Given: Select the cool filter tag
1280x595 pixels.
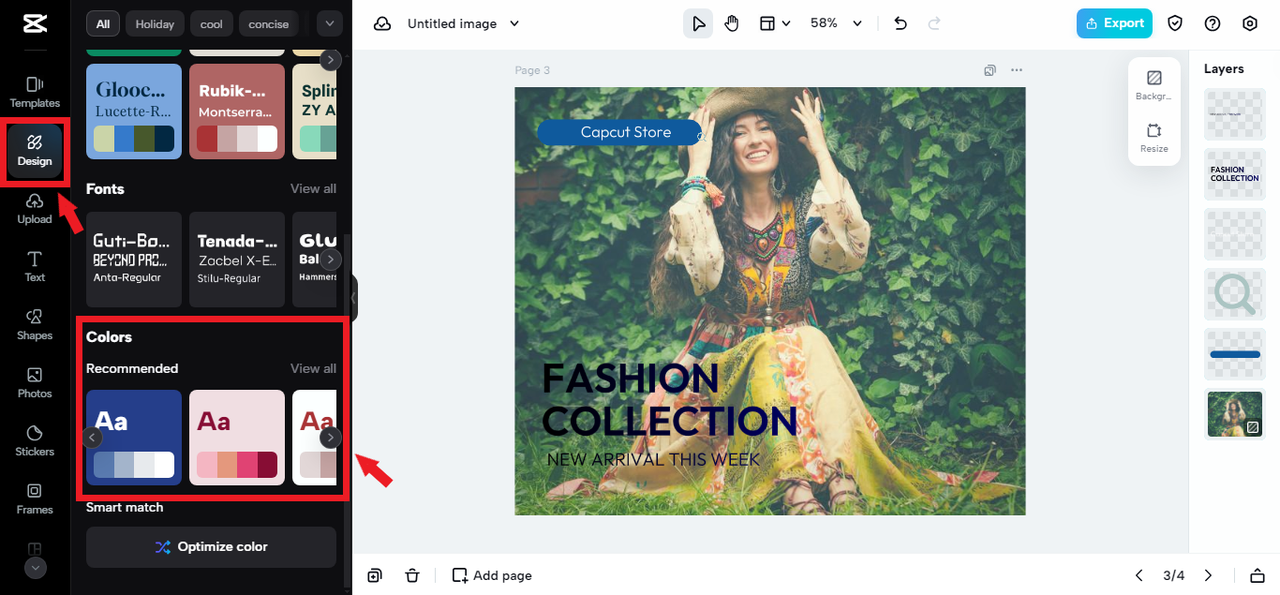Looking at the screenshot, I should [212, 24].
